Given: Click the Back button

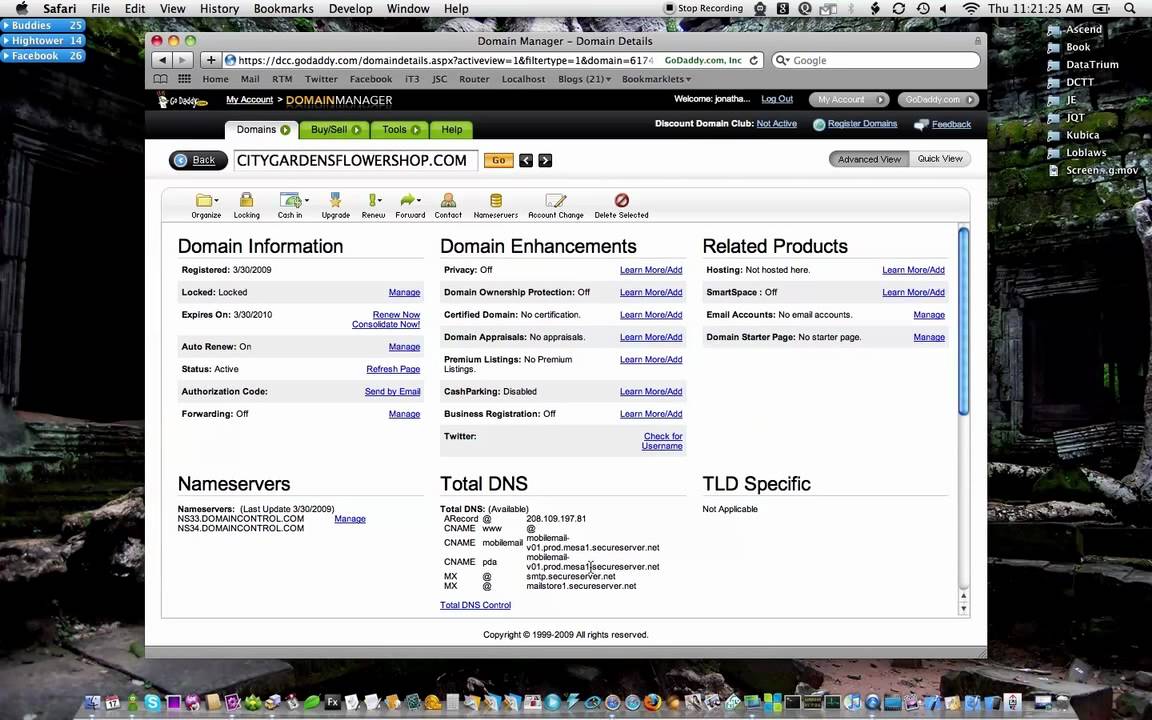Looking at the screenshot, I should click(x=198, y=160).
